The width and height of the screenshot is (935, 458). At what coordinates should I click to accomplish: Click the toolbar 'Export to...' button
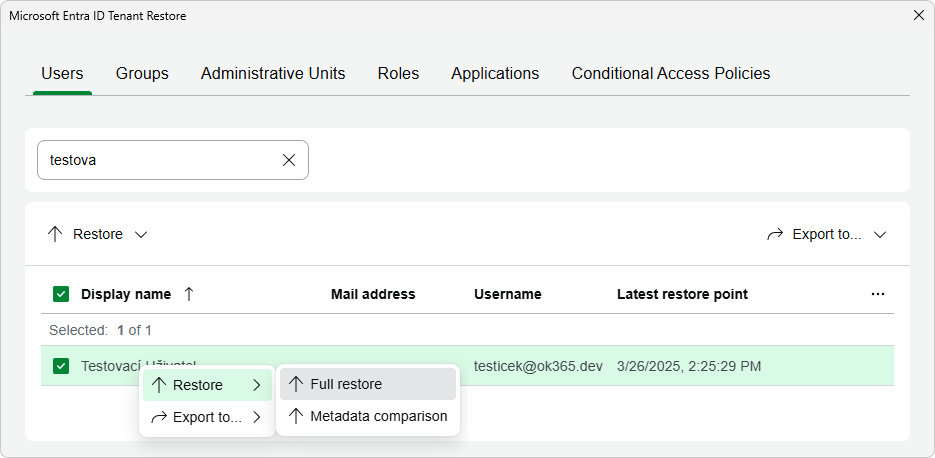point(826,234)
